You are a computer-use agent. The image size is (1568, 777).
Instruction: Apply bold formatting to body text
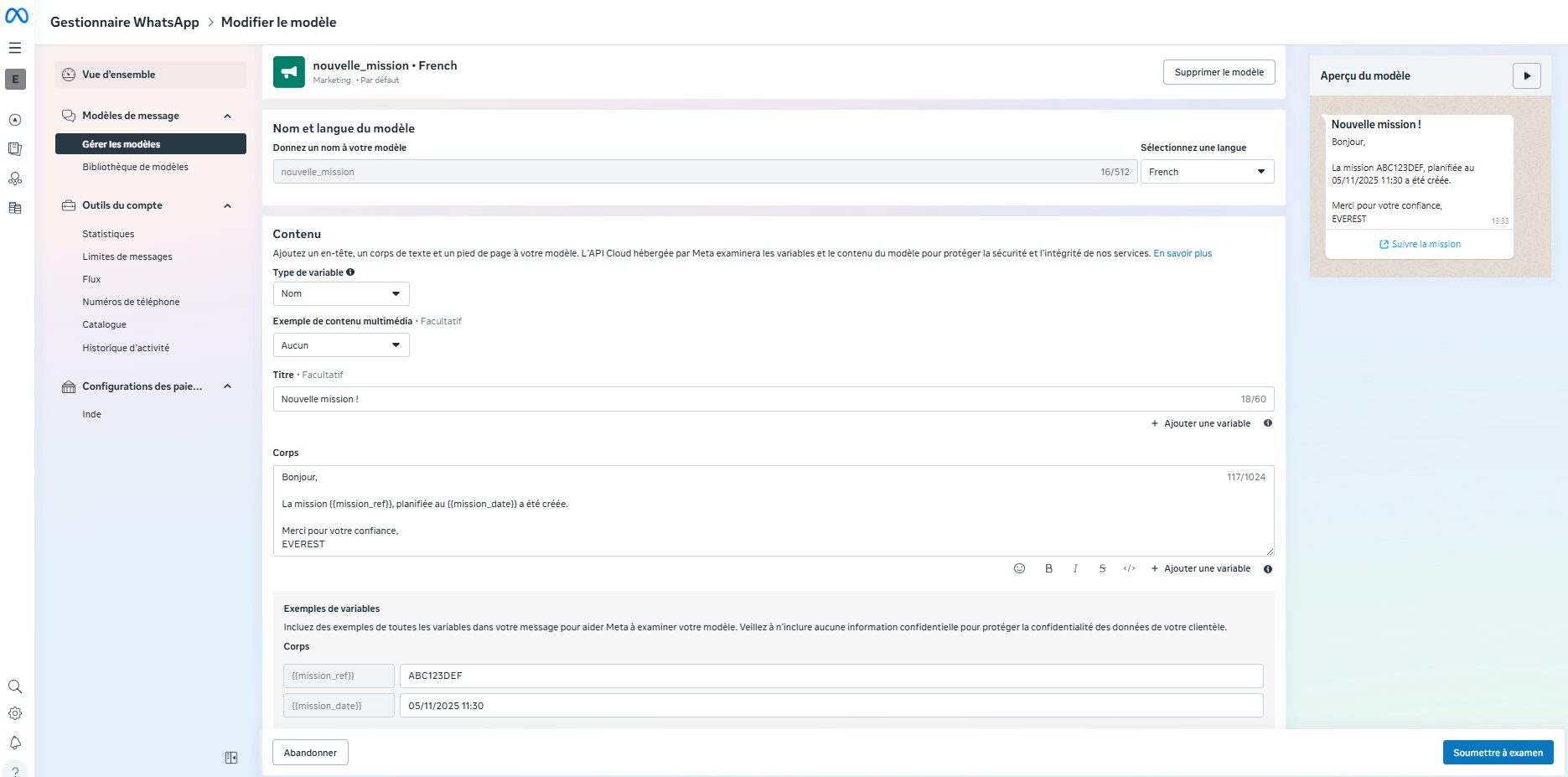point(1048,568)
